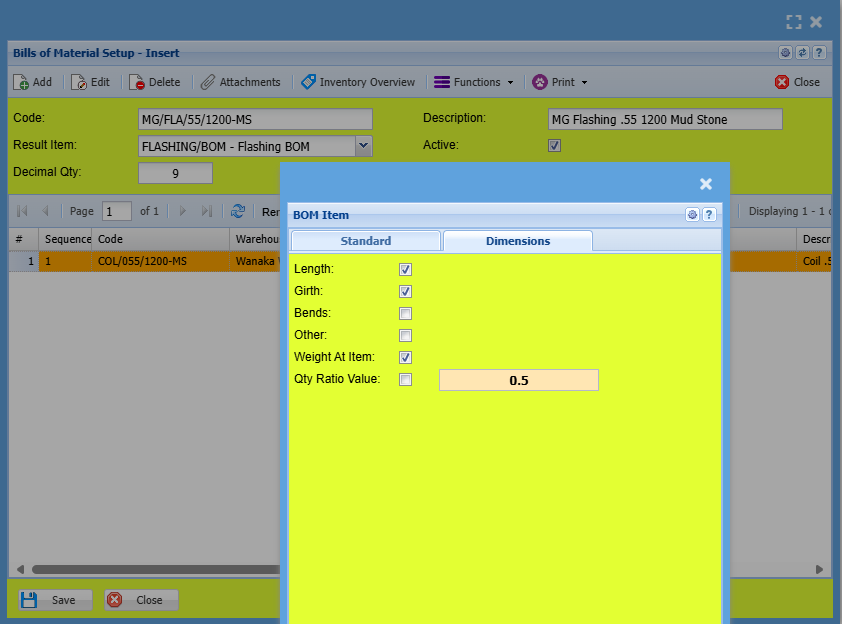The width and height of the screenshot is (842, 624).
Task: Click the Add toolbar icon
Action: click(x=21, y=82)
